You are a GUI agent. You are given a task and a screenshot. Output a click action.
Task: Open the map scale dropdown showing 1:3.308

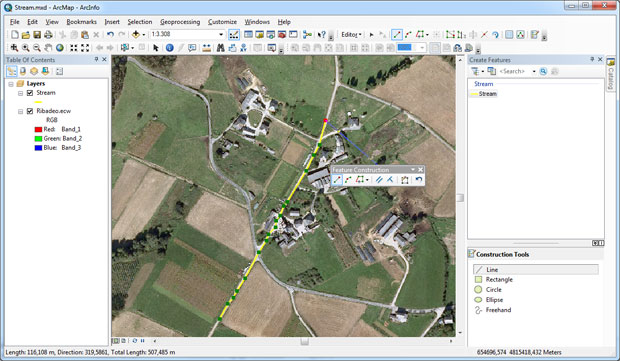221,35
